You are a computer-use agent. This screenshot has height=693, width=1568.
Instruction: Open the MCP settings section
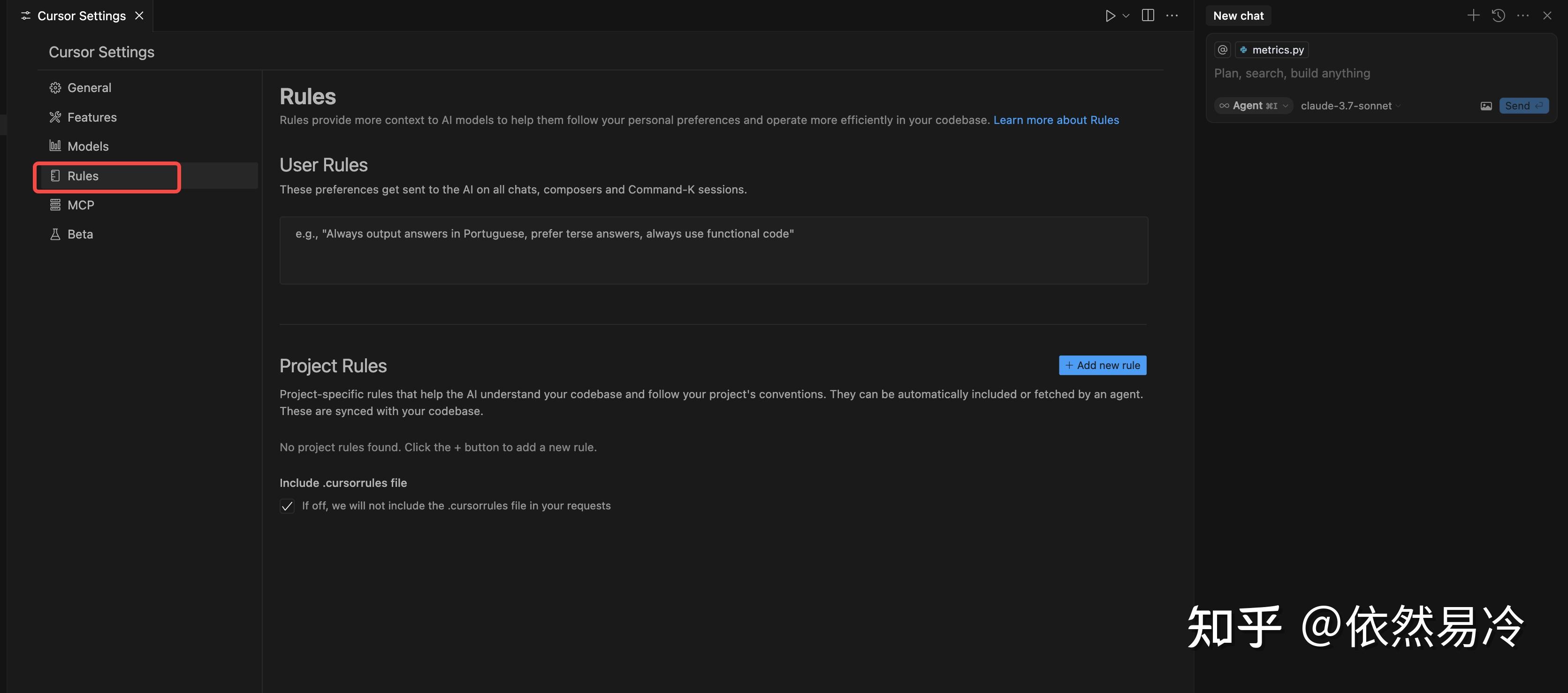coord(80,205)
